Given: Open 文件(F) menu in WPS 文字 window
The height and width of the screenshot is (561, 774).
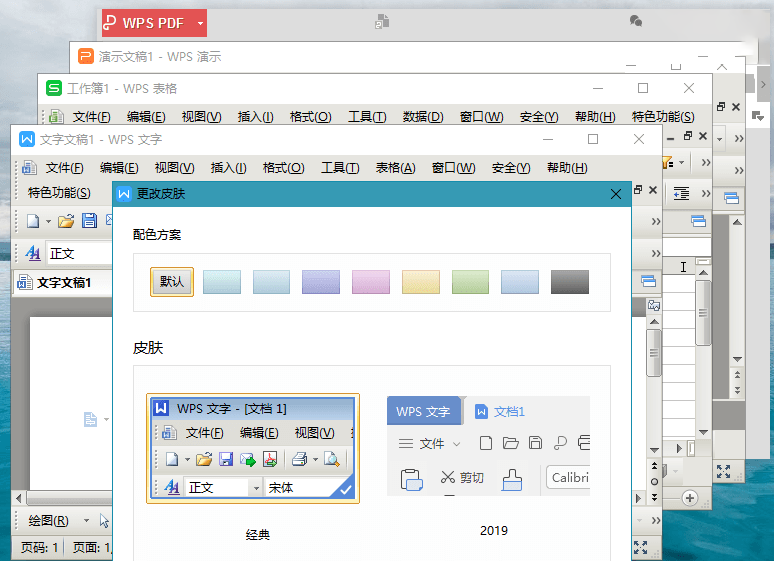Looking at the screenshot, I should (x=65, y=168).
